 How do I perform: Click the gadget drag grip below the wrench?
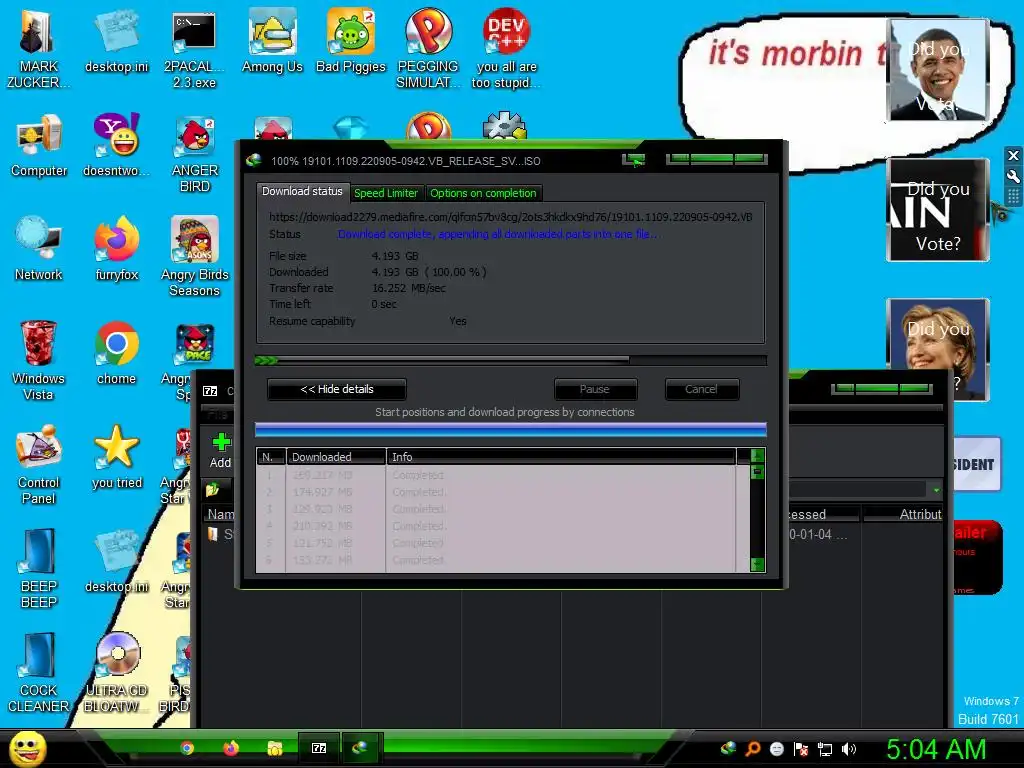1013,196
